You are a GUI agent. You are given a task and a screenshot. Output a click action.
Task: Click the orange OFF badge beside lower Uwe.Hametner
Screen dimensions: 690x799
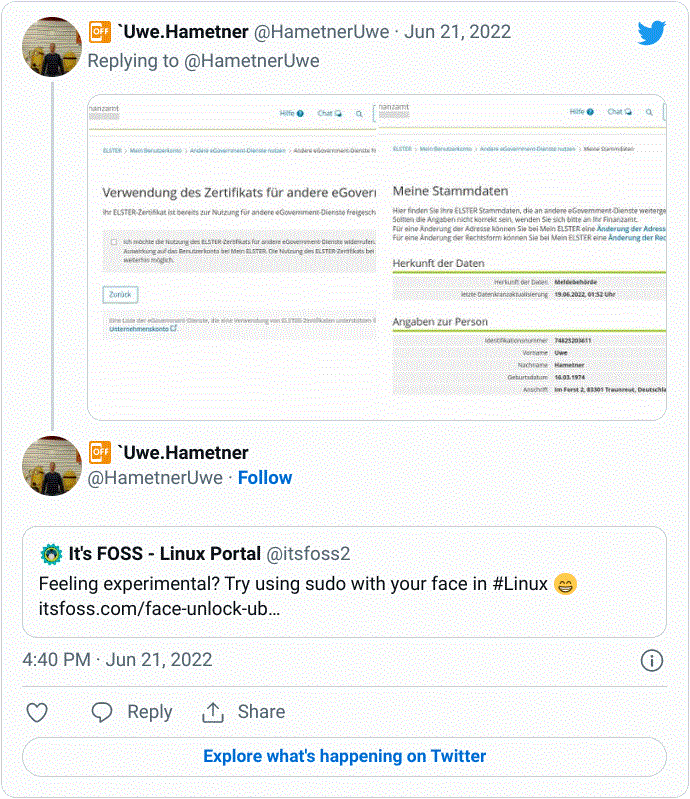(100, 452)
